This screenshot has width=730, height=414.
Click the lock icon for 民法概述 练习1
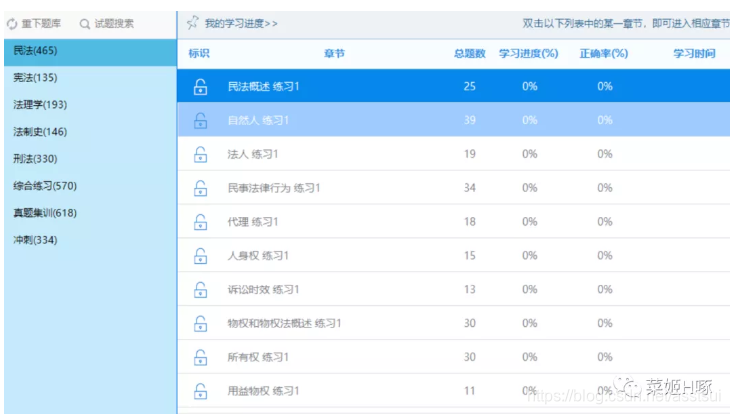[x=201, y=87]
